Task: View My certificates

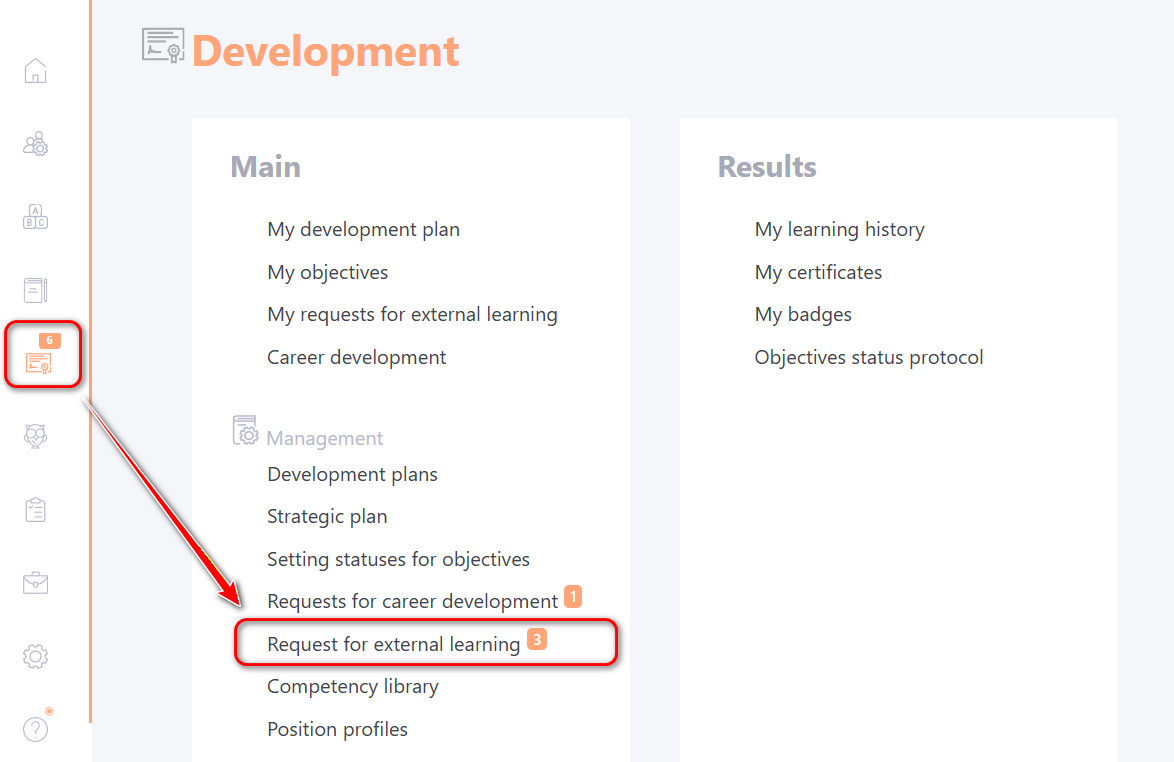Action: coord(818,272)
